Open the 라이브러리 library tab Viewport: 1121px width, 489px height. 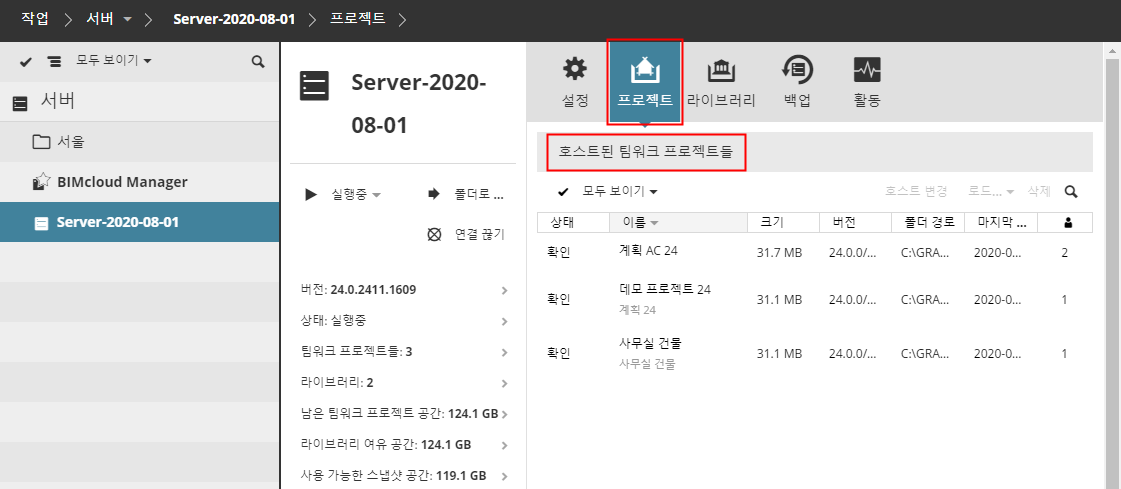coord(721,83)
